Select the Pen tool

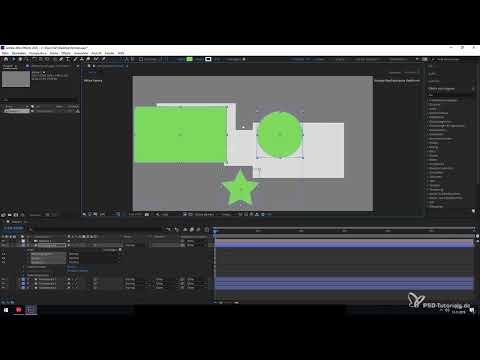[x=61, y=59]
